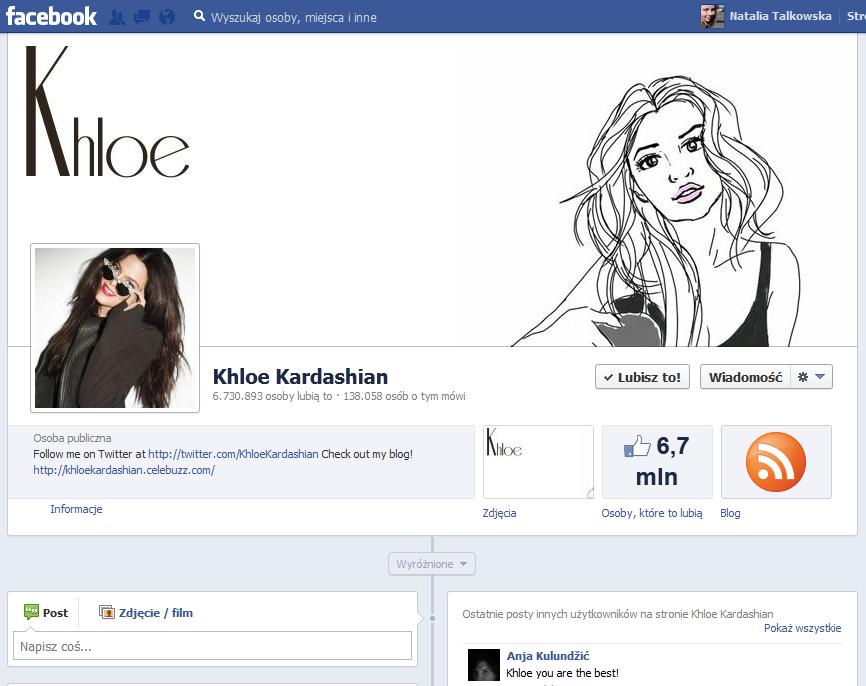The width and height of the screenshot is (866, 686).
Task: Open Anja Kulundžić's name link
Action: pyautogui.click(x=548, y=656)
